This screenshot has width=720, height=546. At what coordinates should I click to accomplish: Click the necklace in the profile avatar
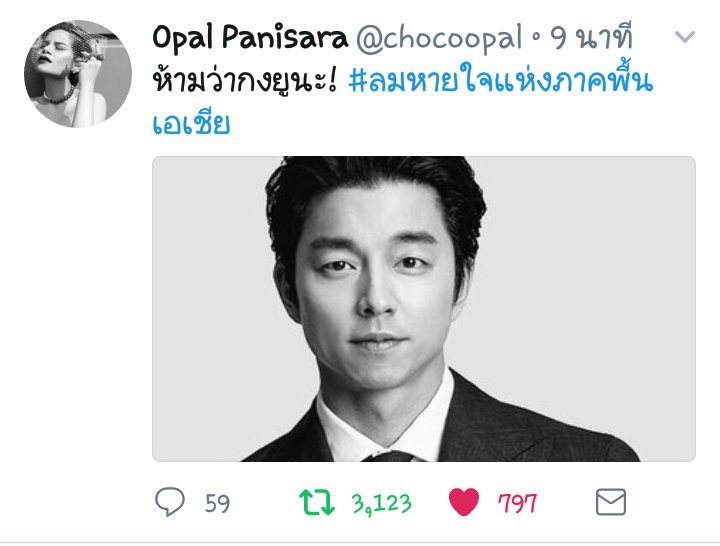click(59, 97)
